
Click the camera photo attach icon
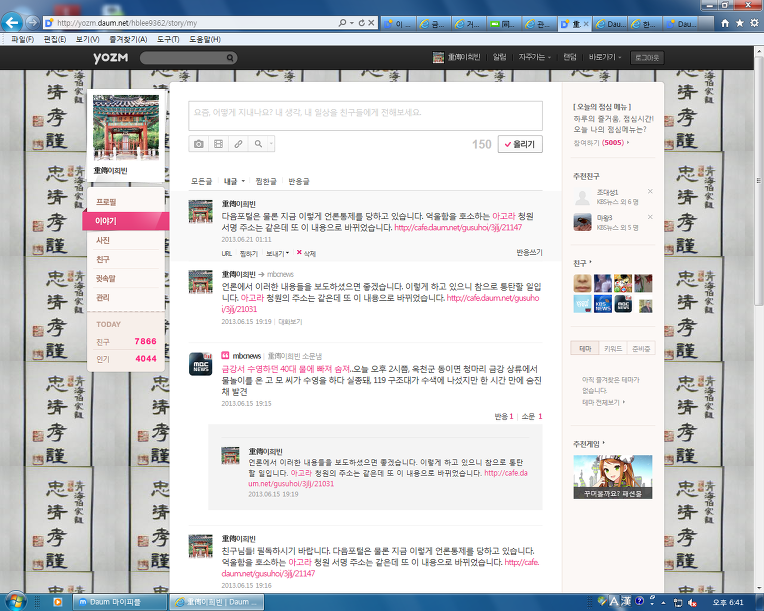tap(198, 144)
